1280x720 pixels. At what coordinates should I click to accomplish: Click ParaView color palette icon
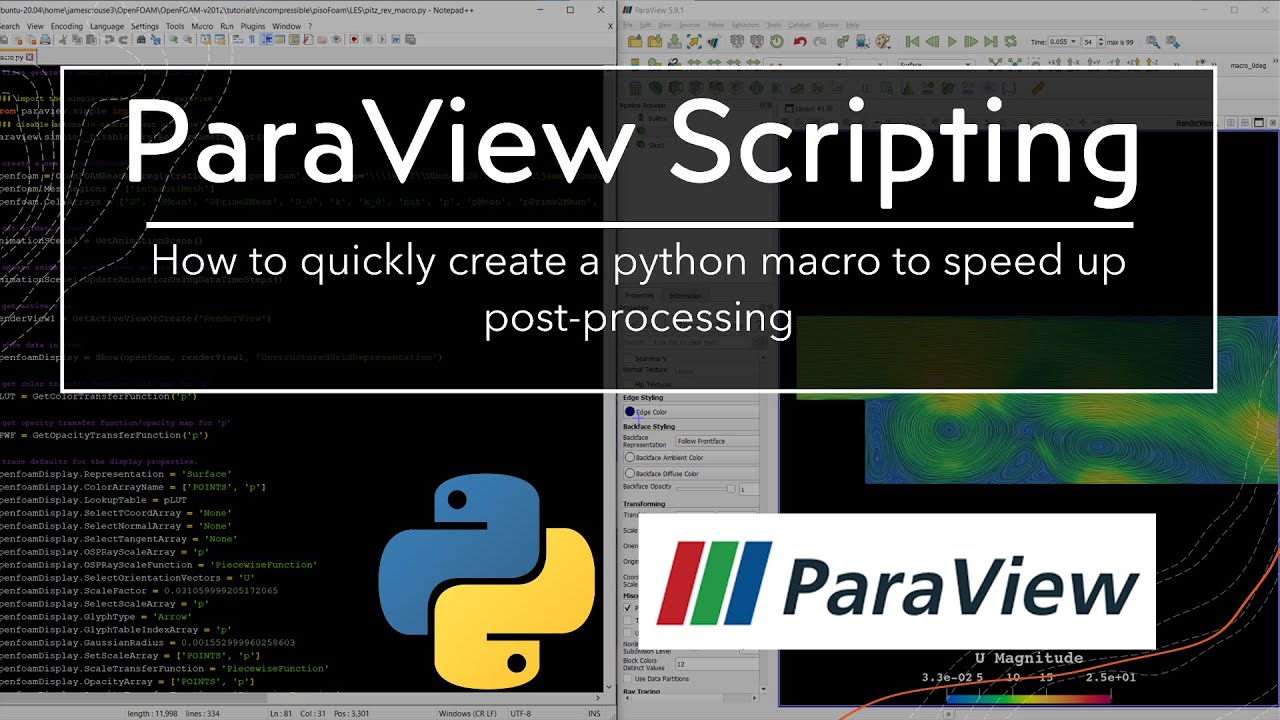tap(883, 41)
